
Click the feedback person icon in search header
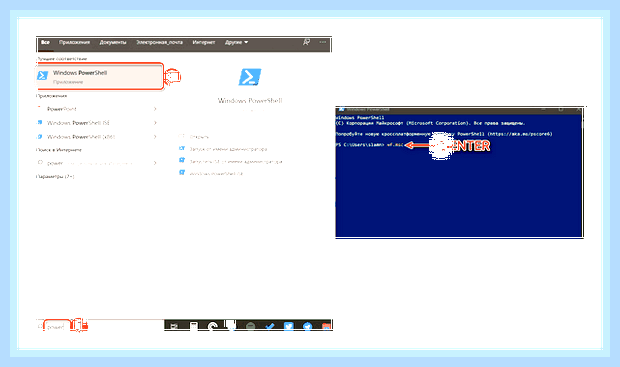[306, 42]
